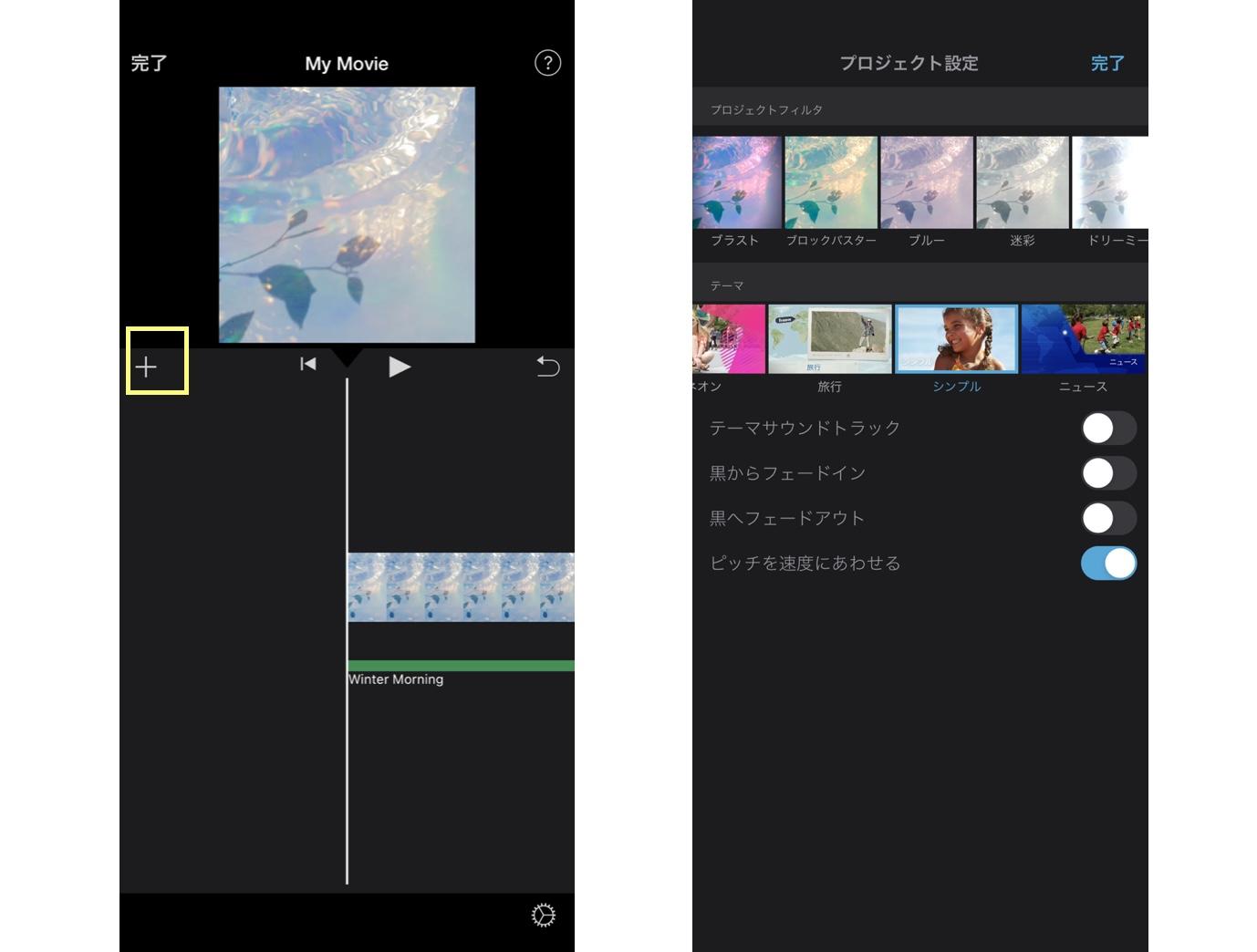Tap the プロジェクト設定 title

909,63
